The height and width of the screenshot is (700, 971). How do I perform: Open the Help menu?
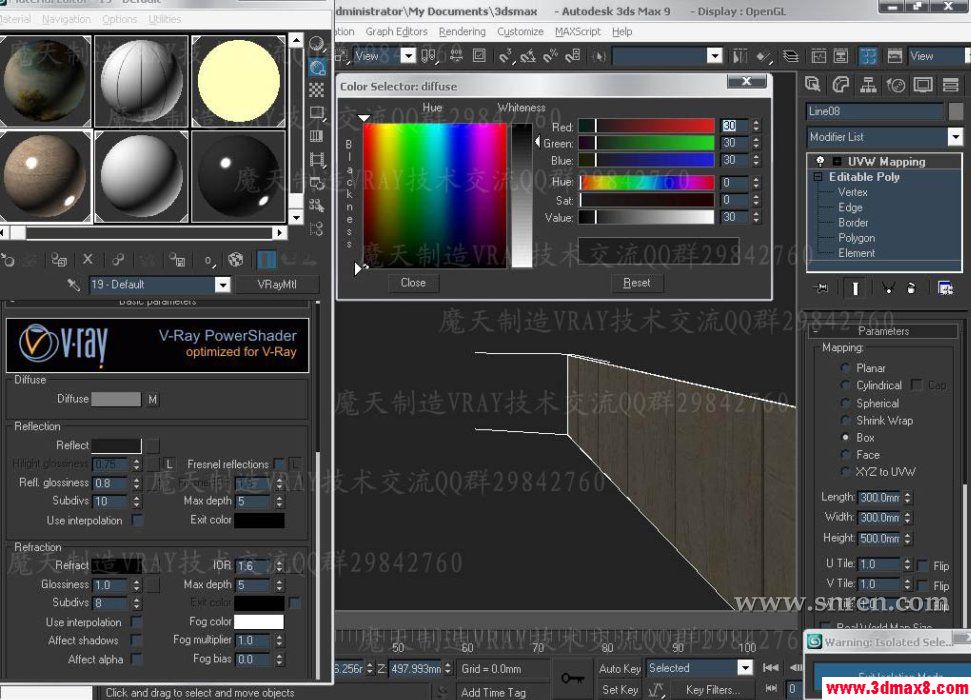pos(622,32)
